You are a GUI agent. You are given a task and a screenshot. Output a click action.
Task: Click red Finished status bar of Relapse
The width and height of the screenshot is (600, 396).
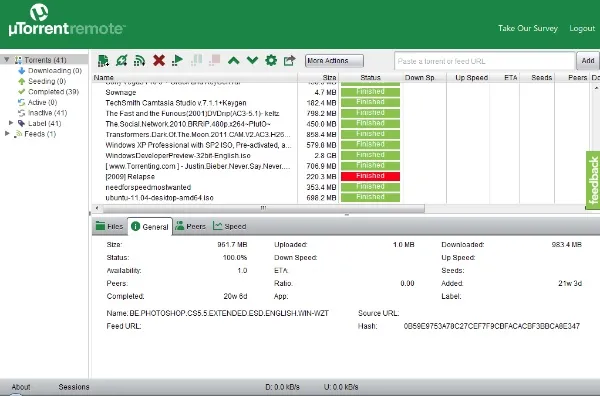[x=370, y=176]
